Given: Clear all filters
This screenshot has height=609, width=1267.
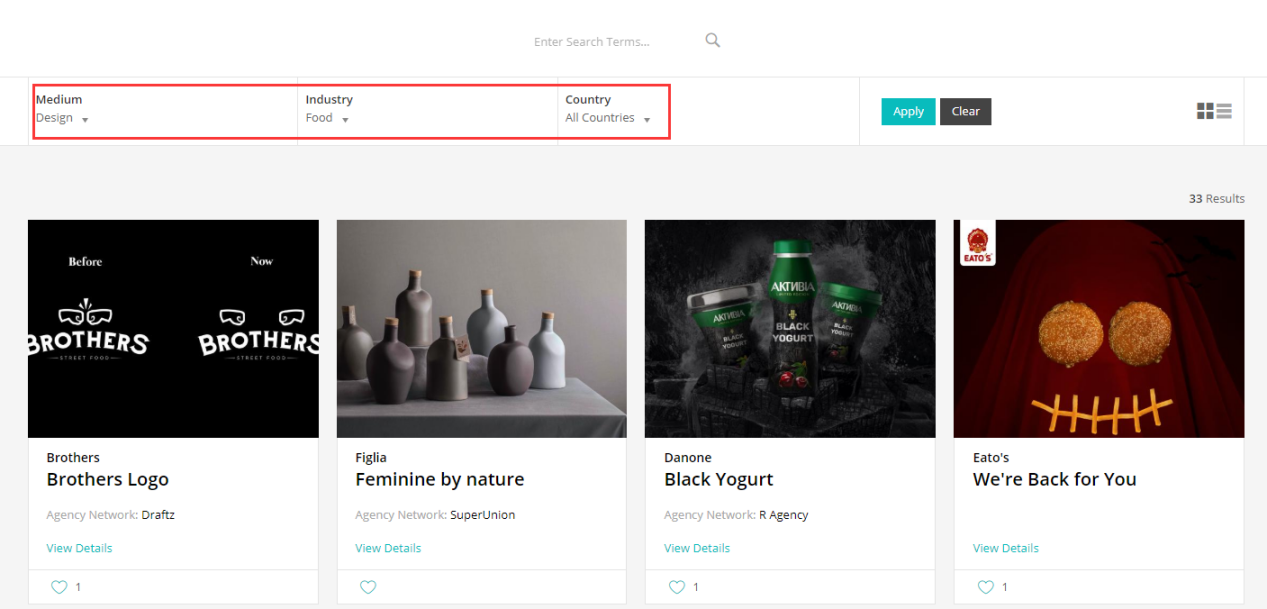Looking at the screenshot, I should click(x=965, y=111).
